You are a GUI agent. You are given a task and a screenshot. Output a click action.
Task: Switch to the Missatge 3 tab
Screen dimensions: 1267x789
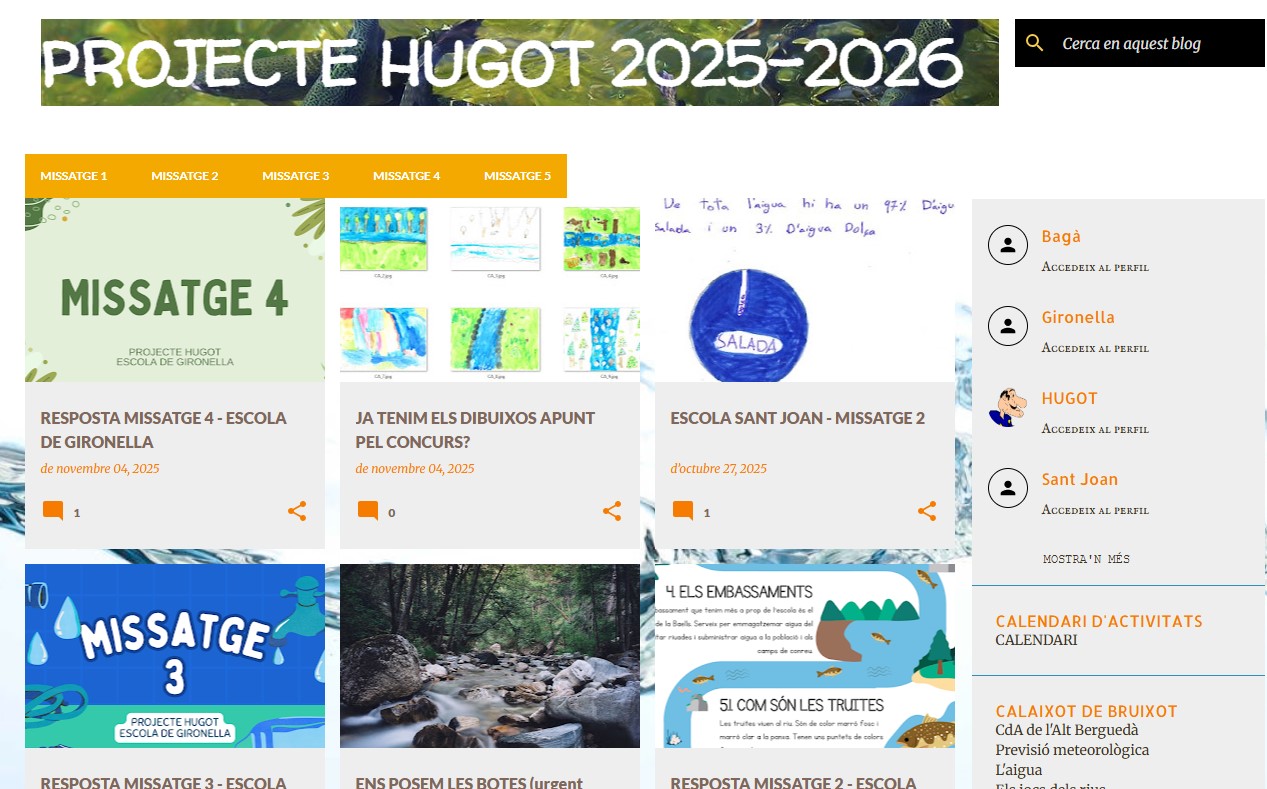point(296,176)
